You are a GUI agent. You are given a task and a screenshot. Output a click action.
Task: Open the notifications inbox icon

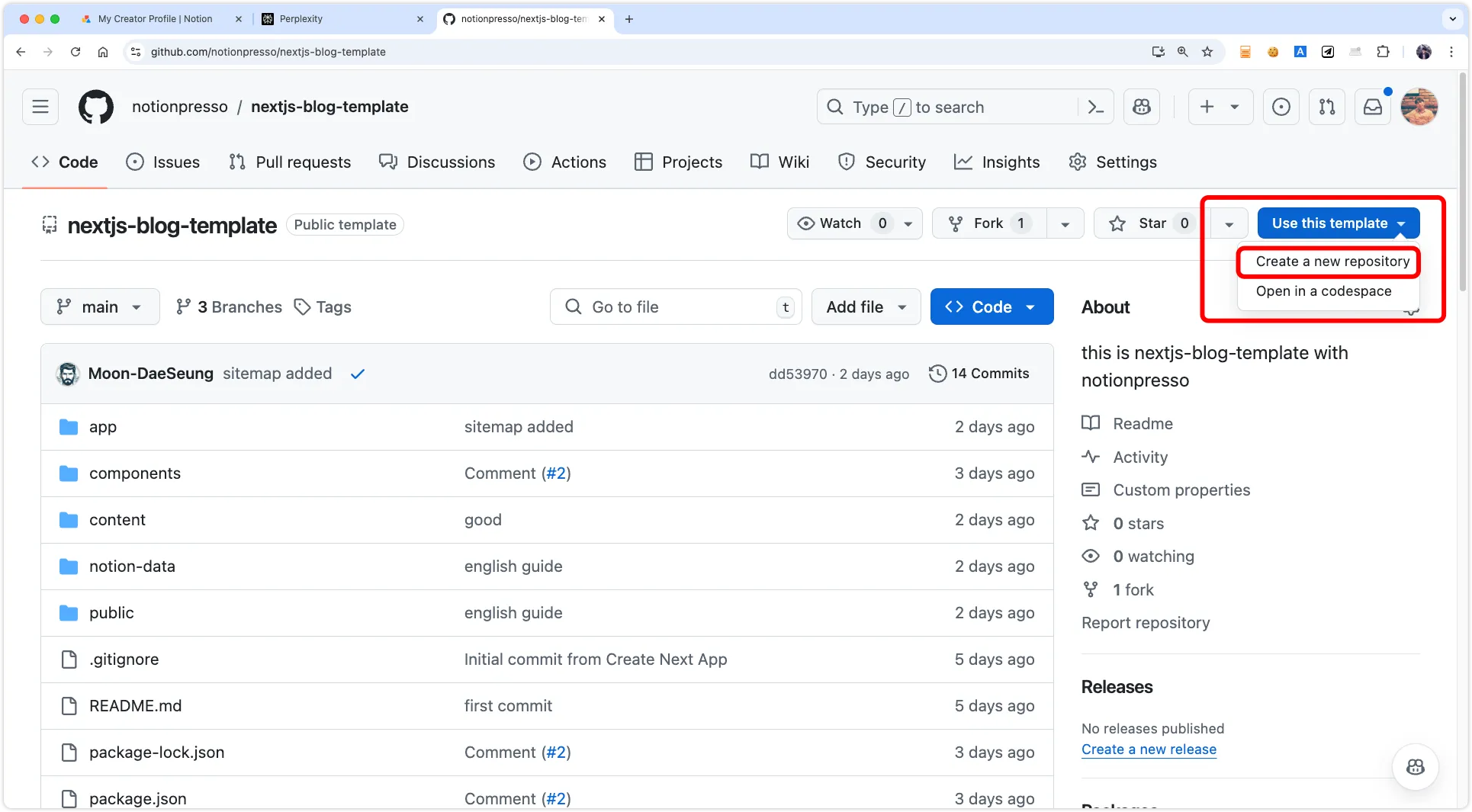[1372, 107]
